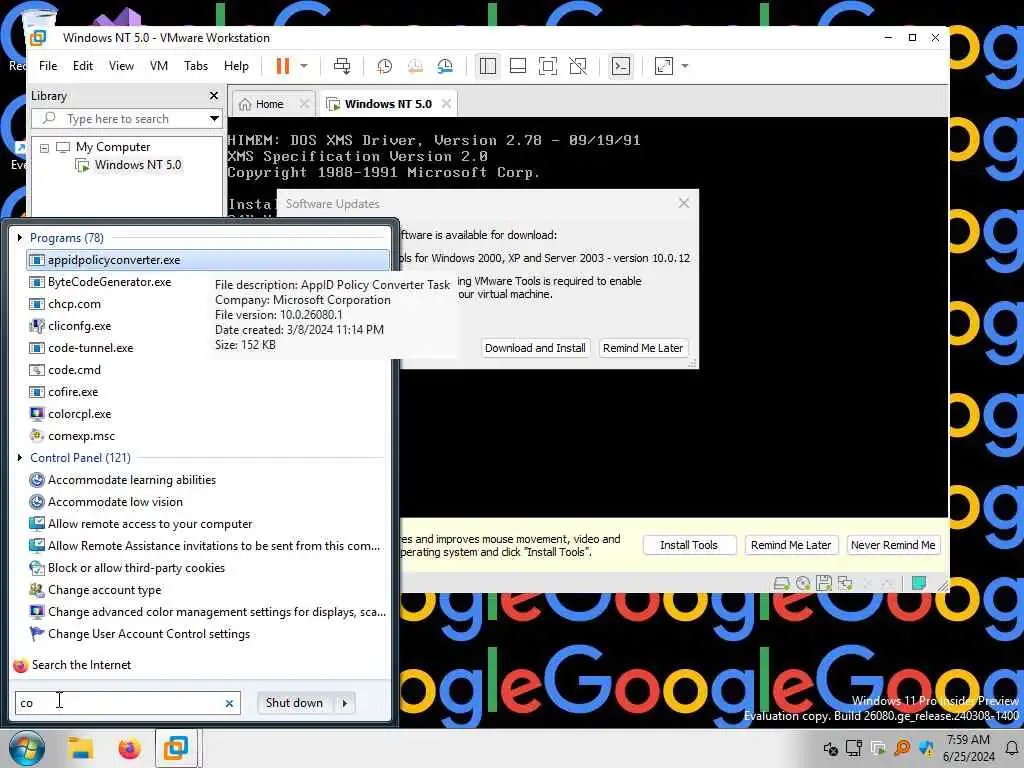The image size is (1024, 768).
Task: Open the VM menu
Action: tap(159, 66)
